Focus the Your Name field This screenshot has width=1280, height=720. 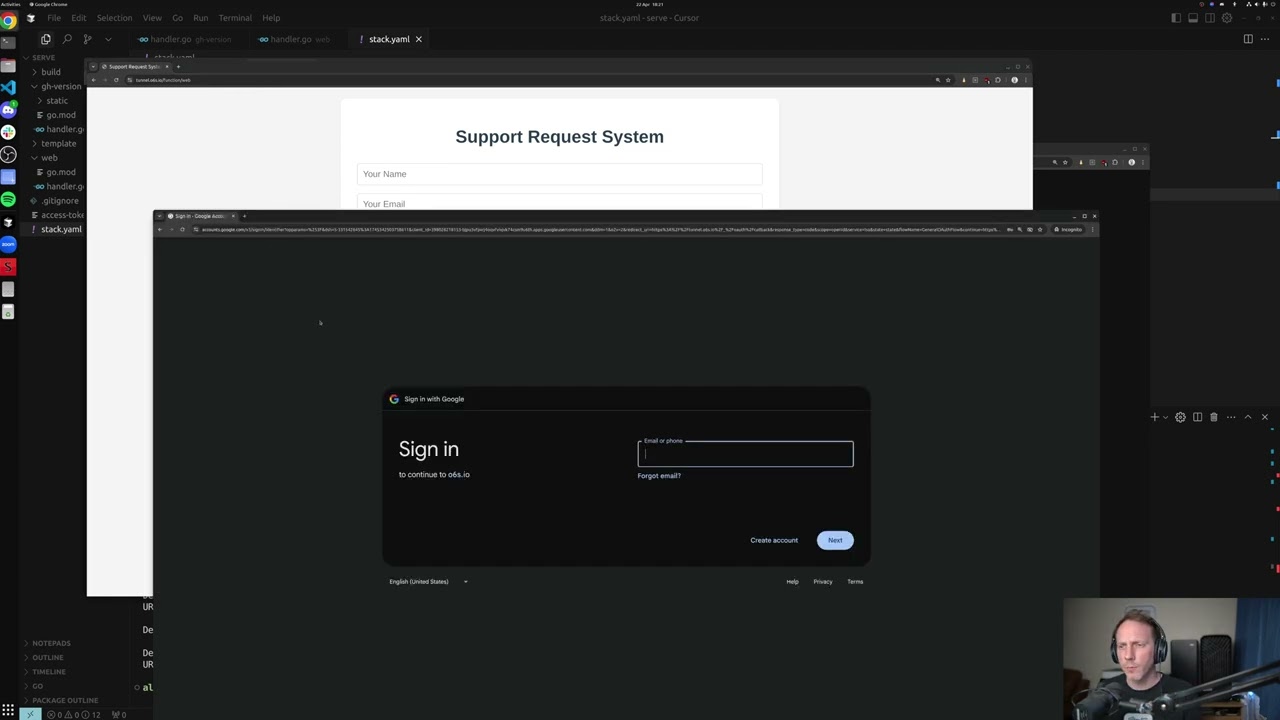[x=559, y=174]
